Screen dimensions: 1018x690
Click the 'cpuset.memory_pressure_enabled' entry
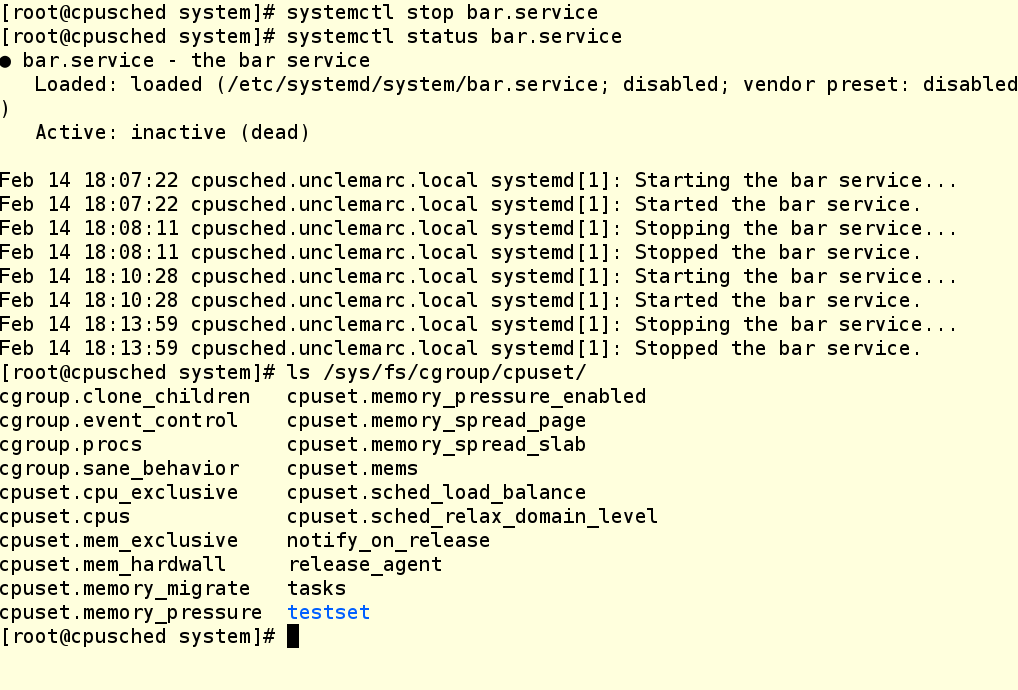pos(466,397)
